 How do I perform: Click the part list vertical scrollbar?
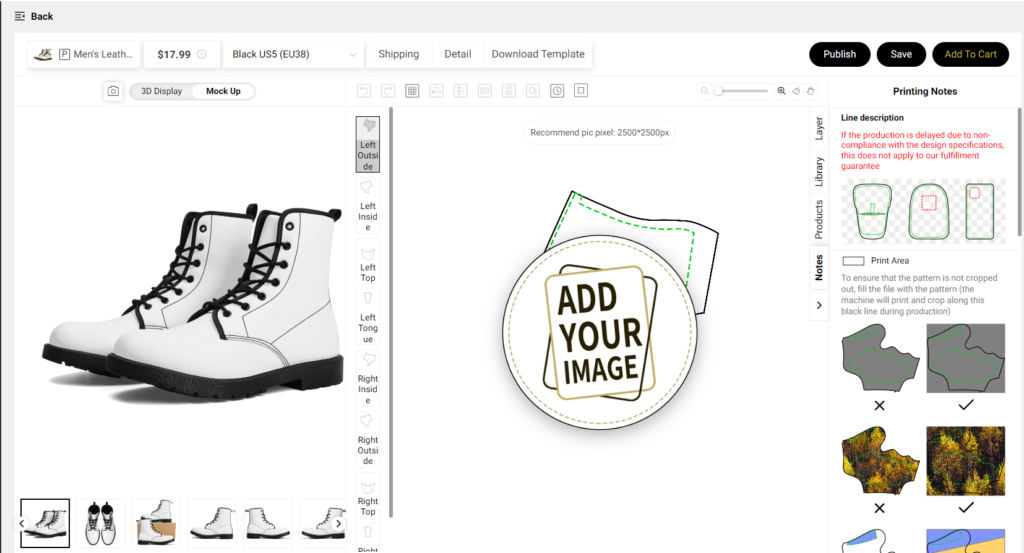pyautogui.click(x=391, y=312)
